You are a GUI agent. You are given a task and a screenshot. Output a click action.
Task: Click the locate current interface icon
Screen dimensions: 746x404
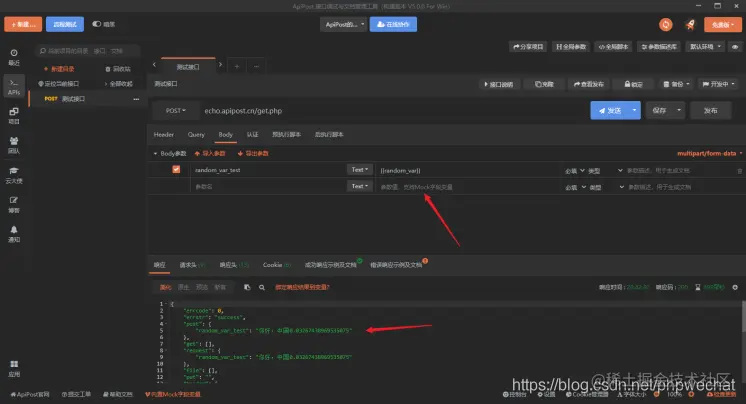point(59,84)
